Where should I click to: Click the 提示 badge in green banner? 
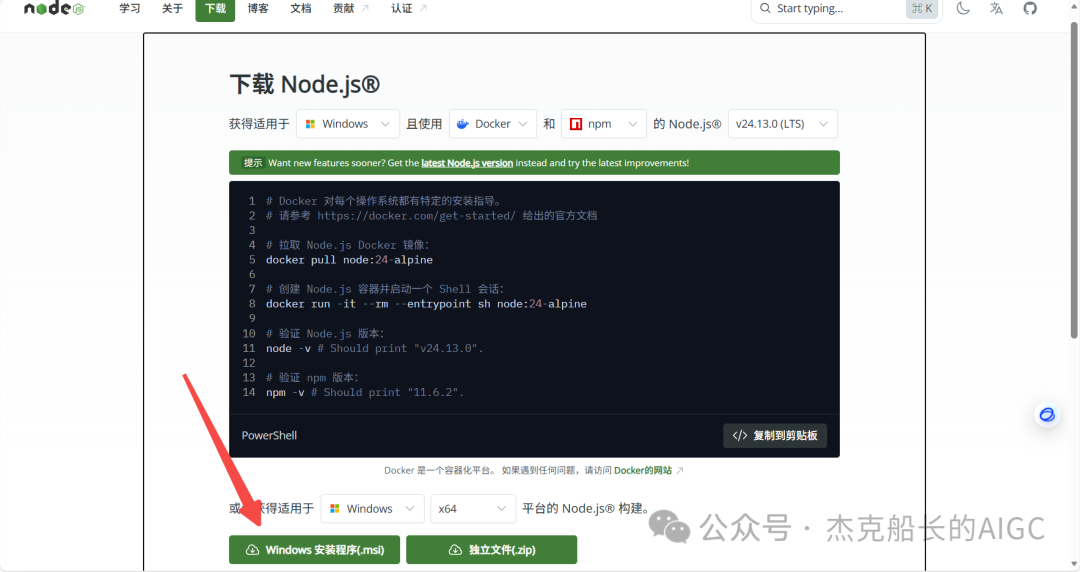pyautogui.click(x=253, y=163)
